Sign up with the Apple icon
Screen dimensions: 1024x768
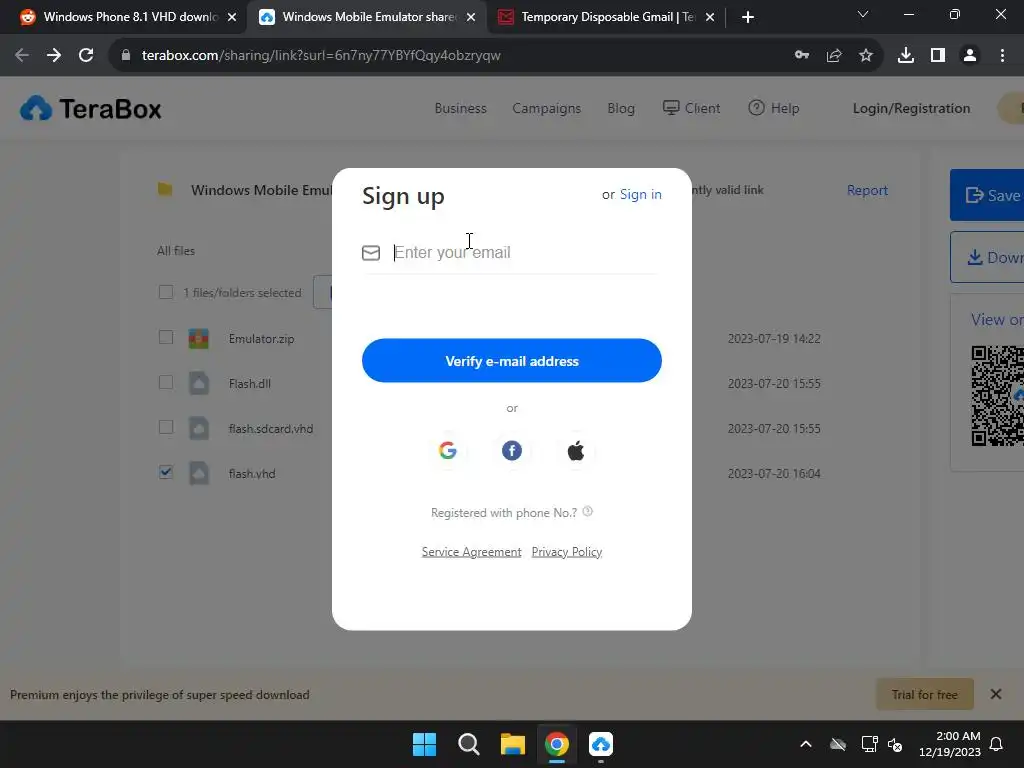tap(575, 451)
